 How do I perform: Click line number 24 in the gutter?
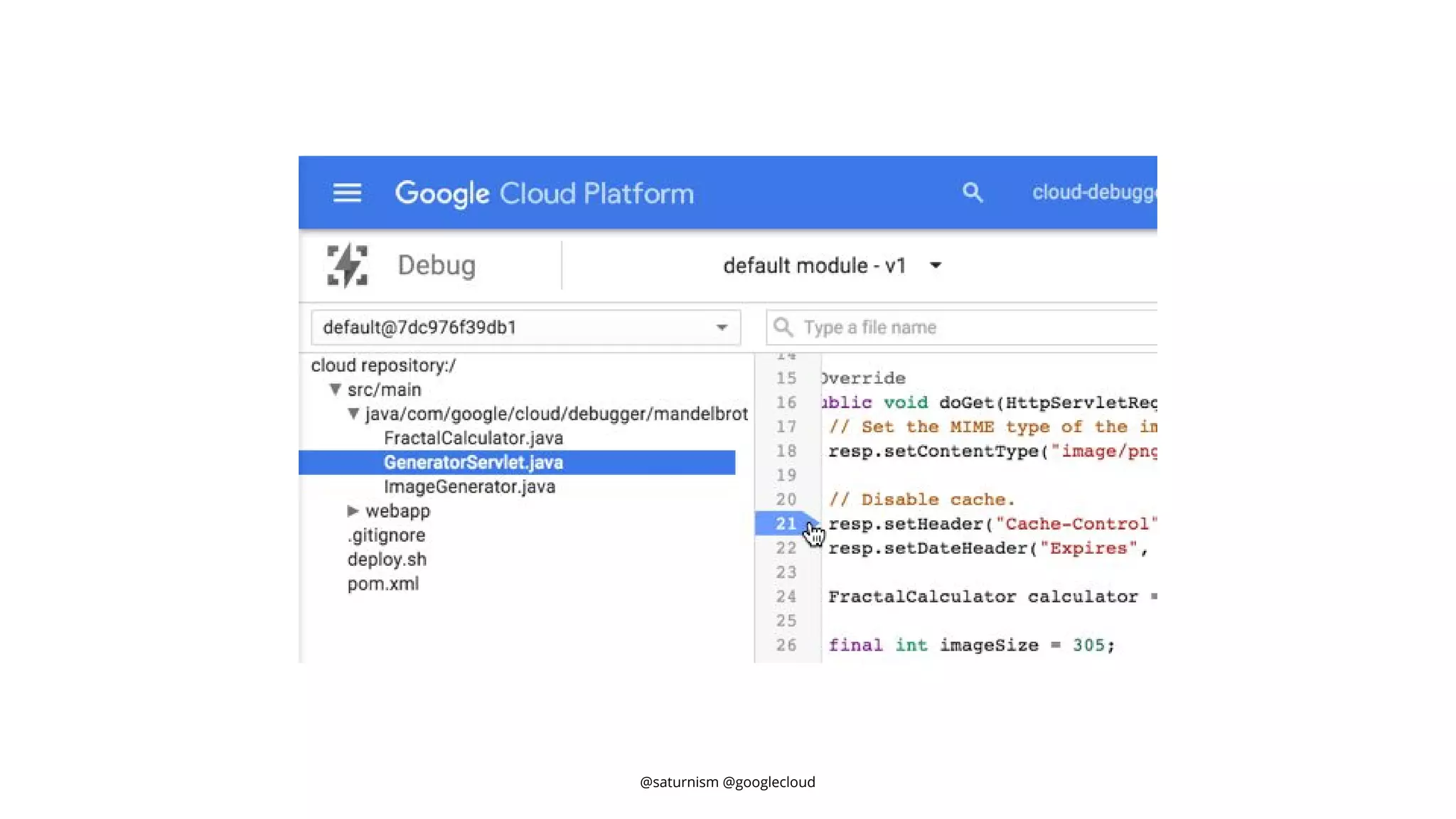pyautogui.click(x=786, y=596)
